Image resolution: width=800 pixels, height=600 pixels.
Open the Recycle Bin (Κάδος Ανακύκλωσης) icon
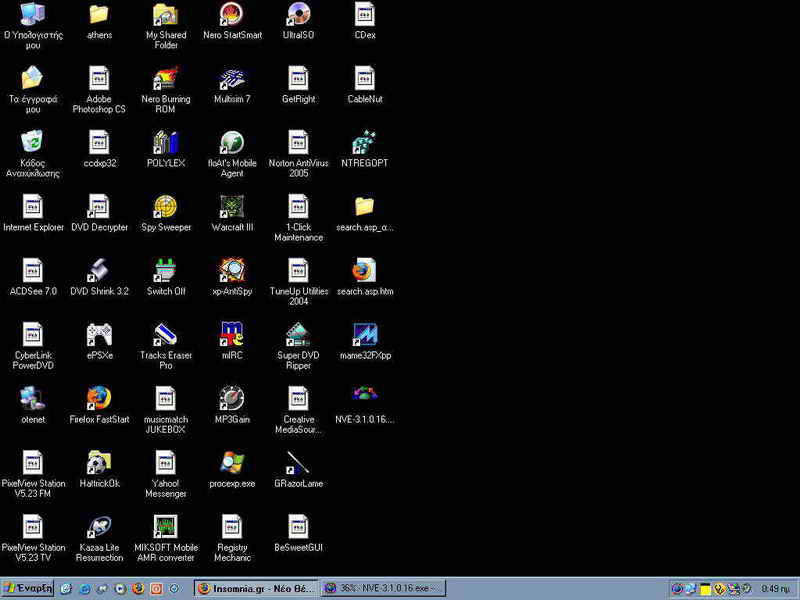[32, 143]
